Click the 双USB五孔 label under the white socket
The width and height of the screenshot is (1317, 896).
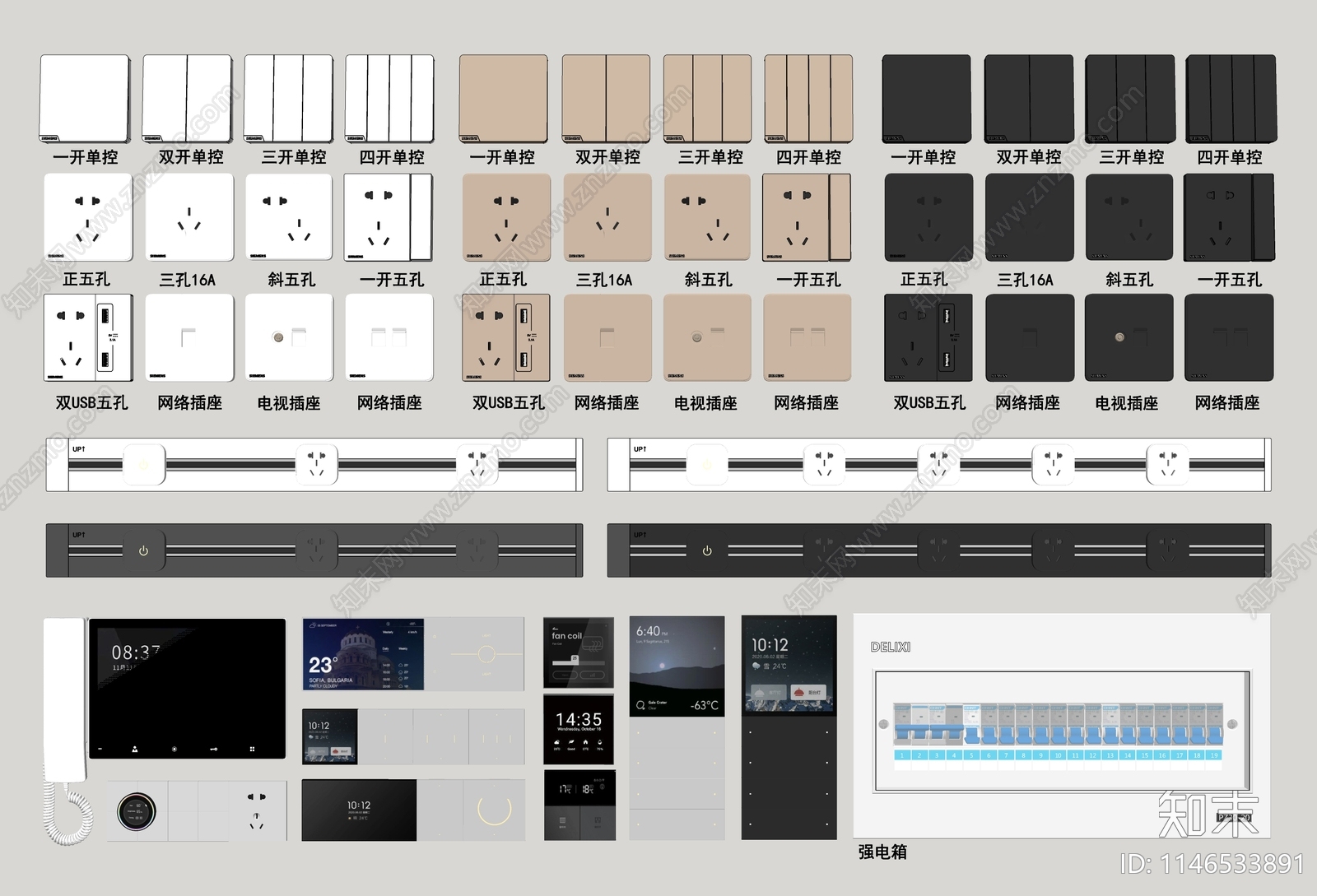[x=91, y=402]
